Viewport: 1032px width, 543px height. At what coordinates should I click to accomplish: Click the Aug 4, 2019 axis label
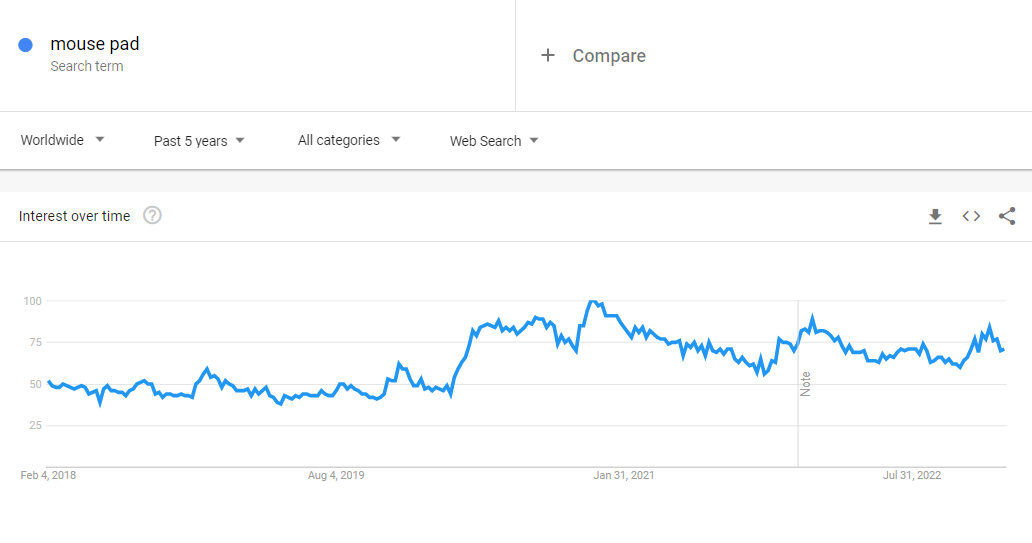pyautogui.click(x=336, y=475)
